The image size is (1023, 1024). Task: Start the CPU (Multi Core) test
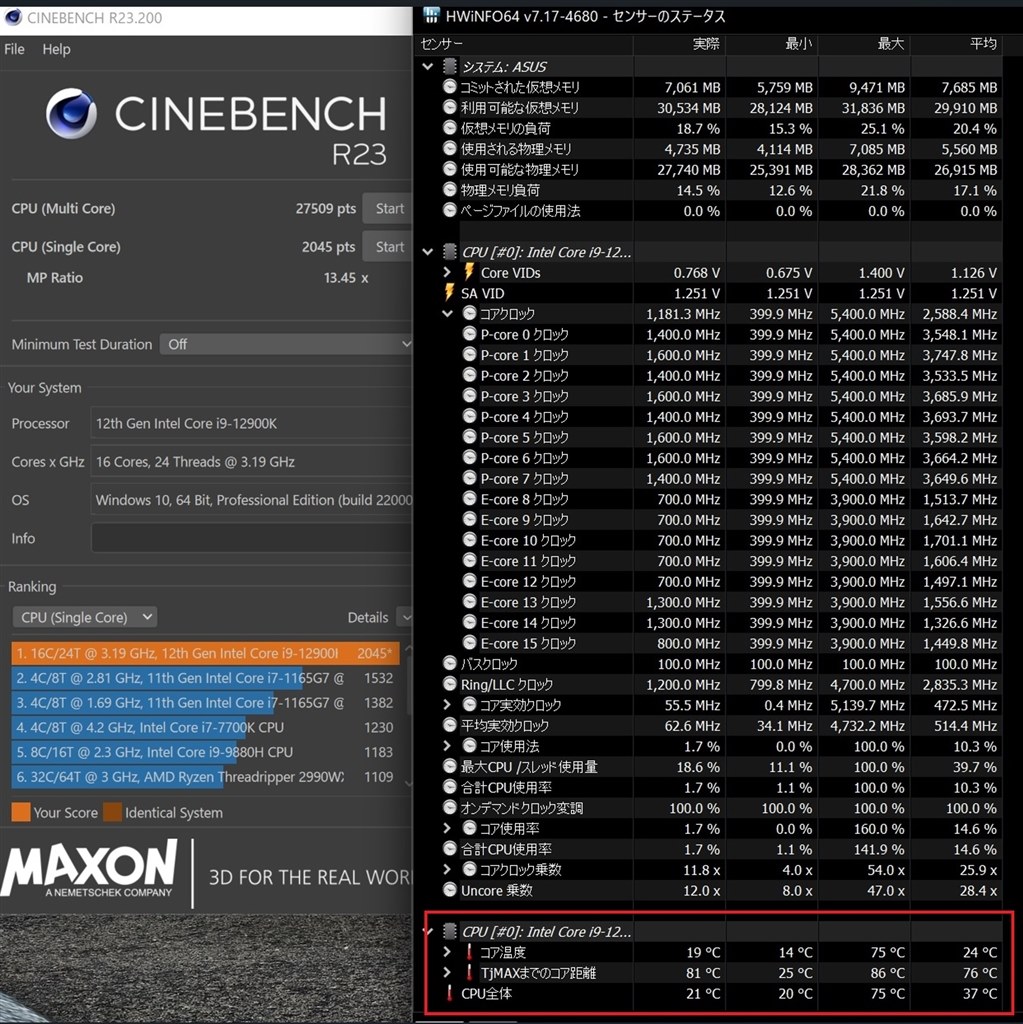[x=389, y=208]
